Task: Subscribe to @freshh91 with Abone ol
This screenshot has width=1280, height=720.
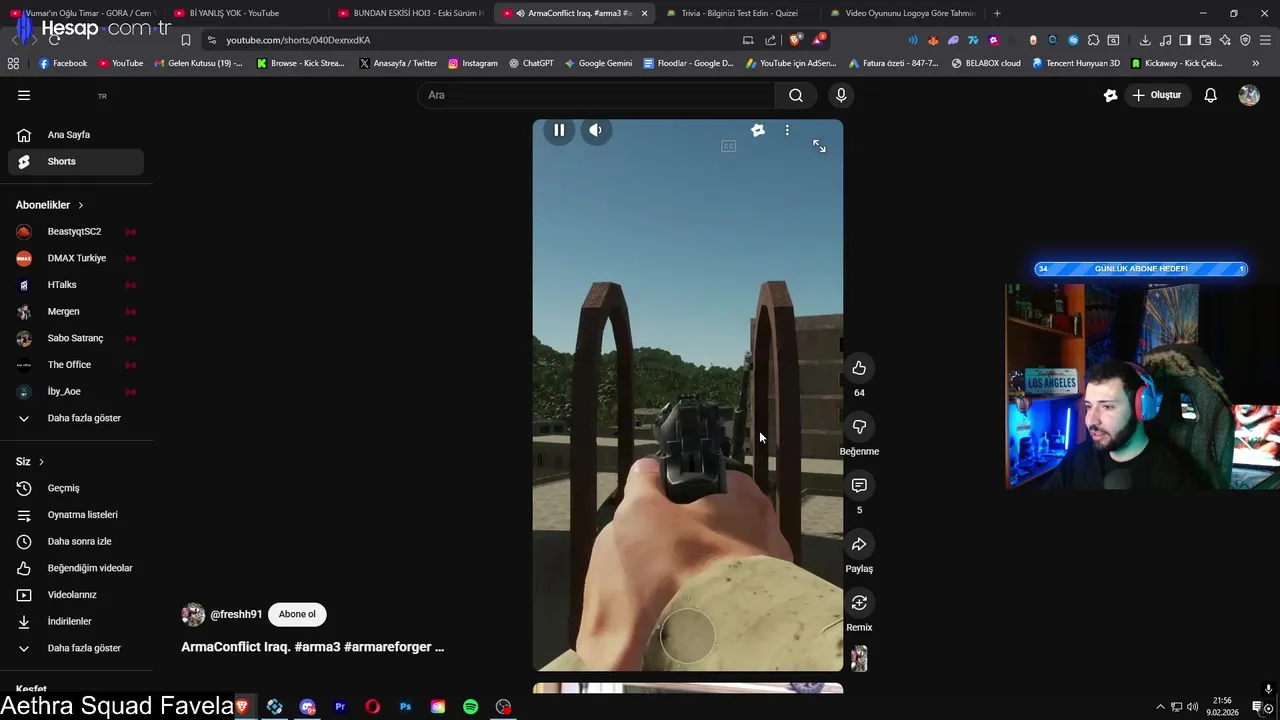Action: click(297, 614)
